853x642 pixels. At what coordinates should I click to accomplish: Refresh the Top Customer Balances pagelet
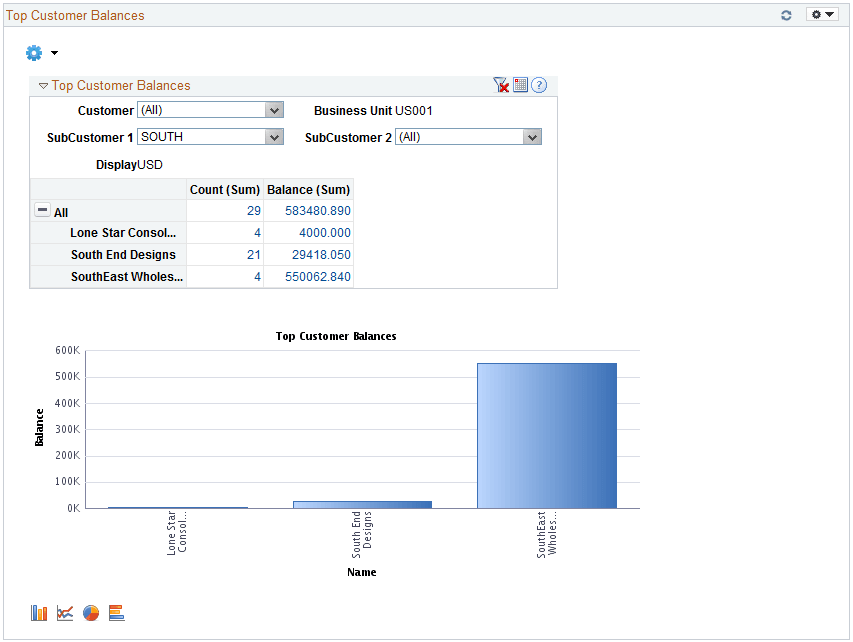pyautogui.click(x=786, y=15)
